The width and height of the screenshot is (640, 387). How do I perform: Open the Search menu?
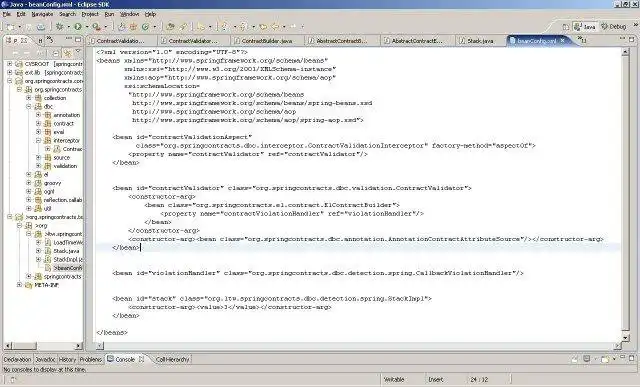(68, 14)
